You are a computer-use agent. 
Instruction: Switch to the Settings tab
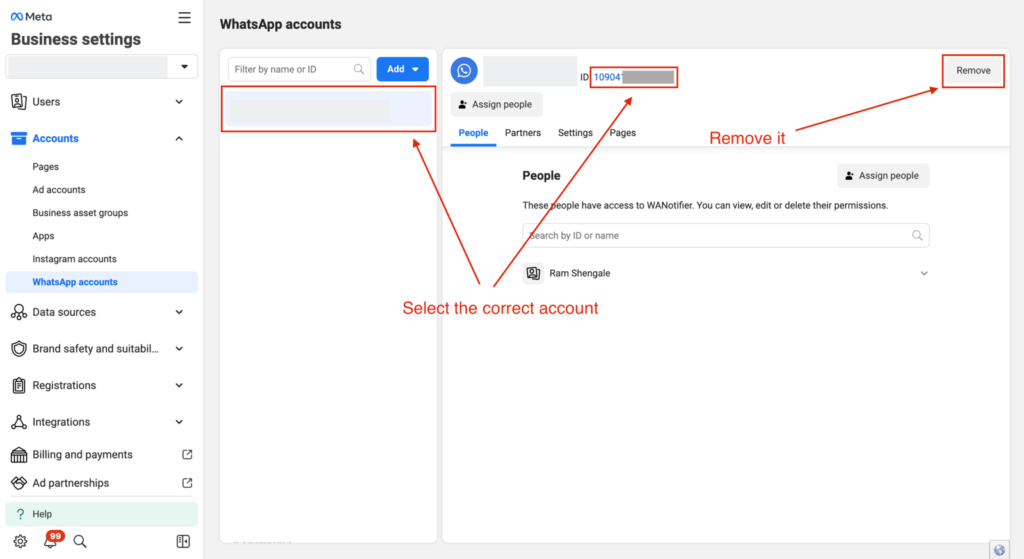pos(575,133)
